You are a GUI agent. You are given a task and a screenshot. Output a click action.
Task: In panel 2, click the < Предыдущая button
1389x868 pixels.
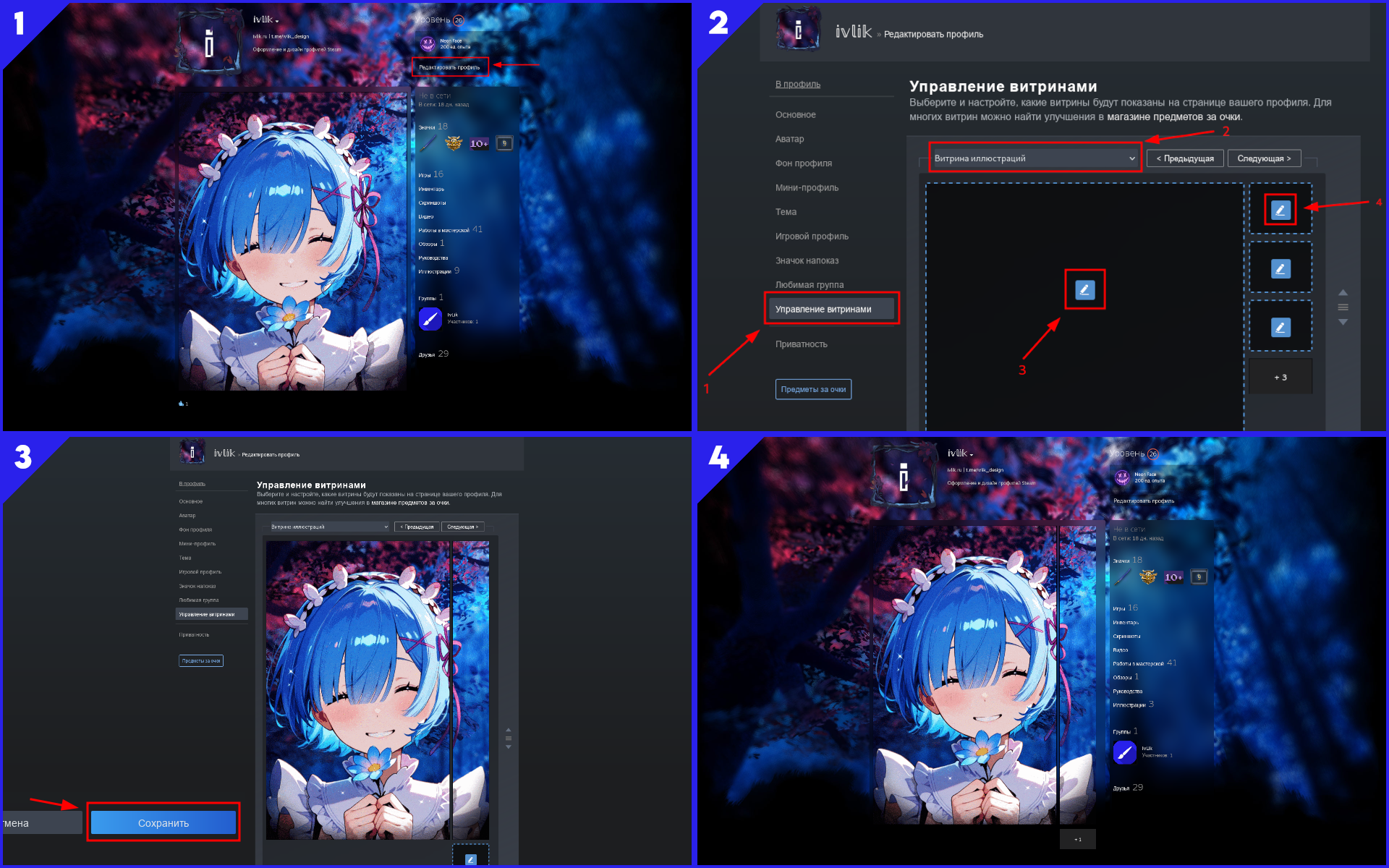click(x=1185, y=158)
